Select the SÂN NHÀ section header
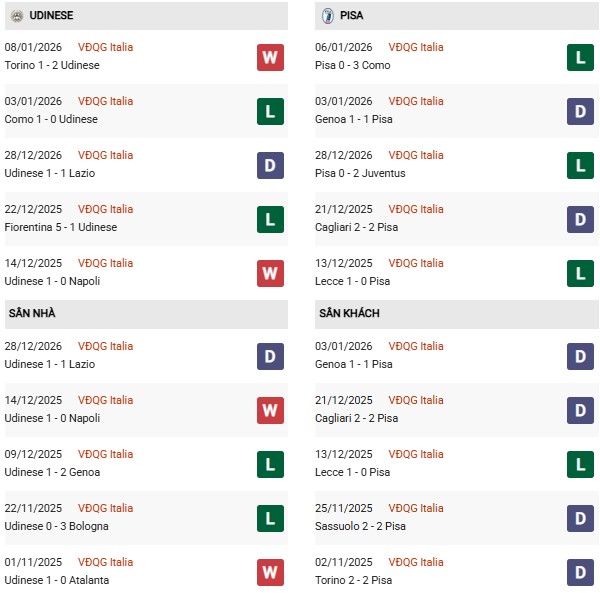600x593 pixels. pyautogui.click(x=32, y=313)
